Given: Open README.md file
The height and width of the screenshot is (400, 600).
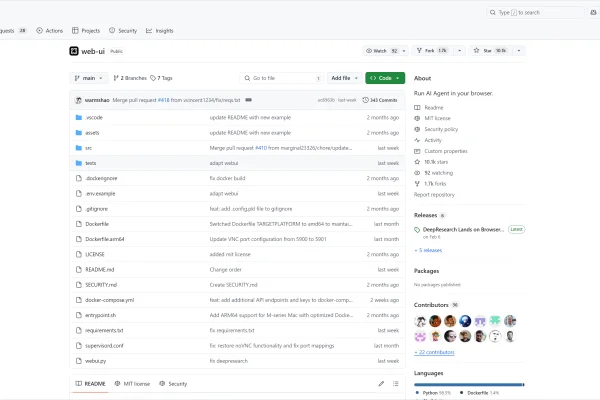Looking at the screenshot, I should coord(99,270).
